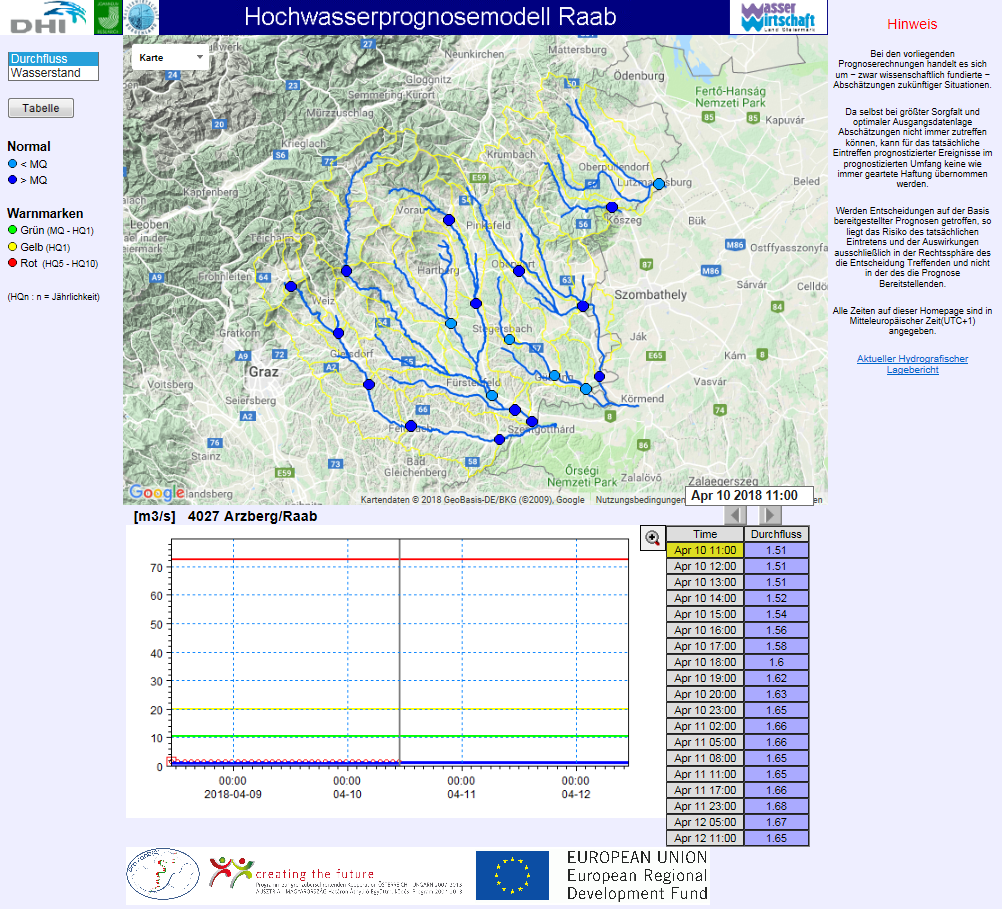Click the round blue emblem in the header

[141, 17]
